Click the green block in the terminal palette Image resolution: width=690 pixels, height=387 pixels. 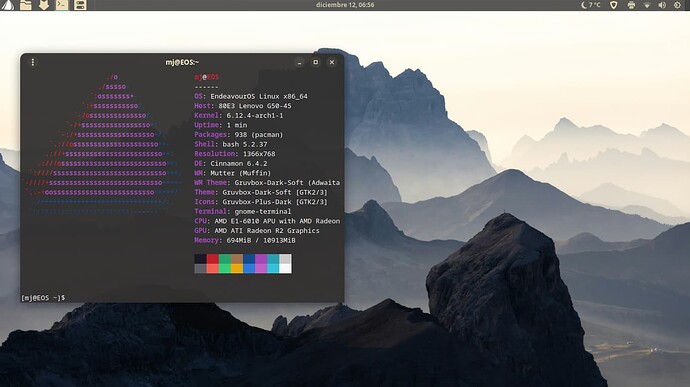click(x=224, y=259)
